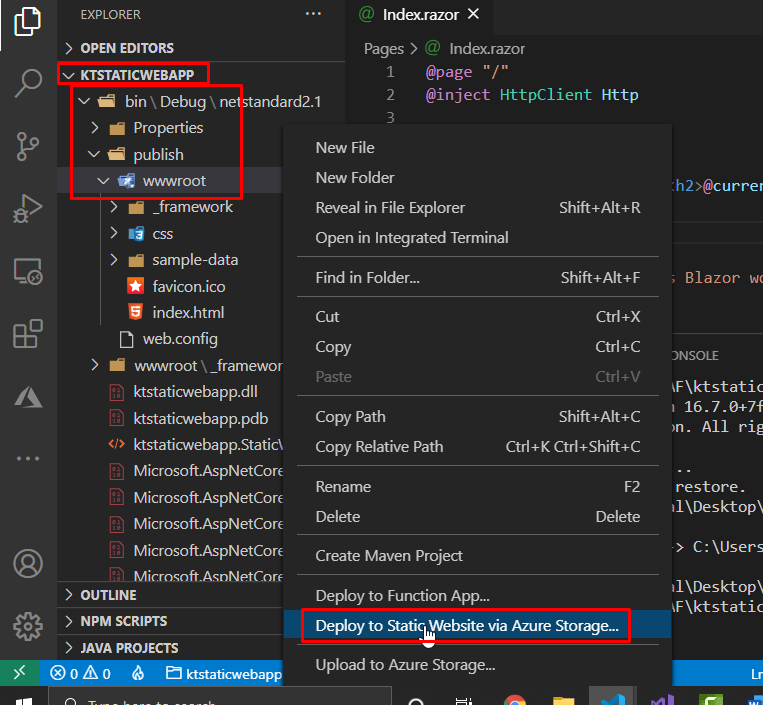Select ktstaticwebapp.dll file
763x705 pixels.
point(195,392)
